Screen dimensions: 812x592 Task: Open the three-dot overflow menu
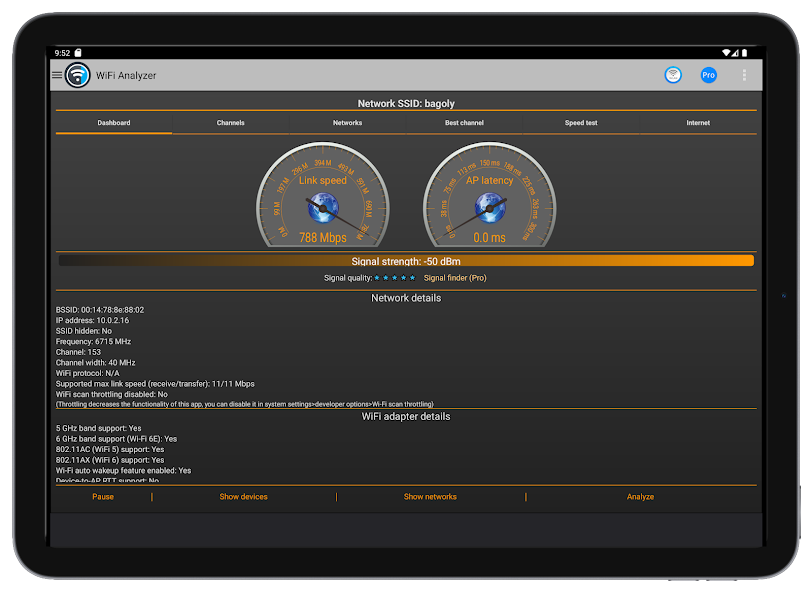(744, 75)
